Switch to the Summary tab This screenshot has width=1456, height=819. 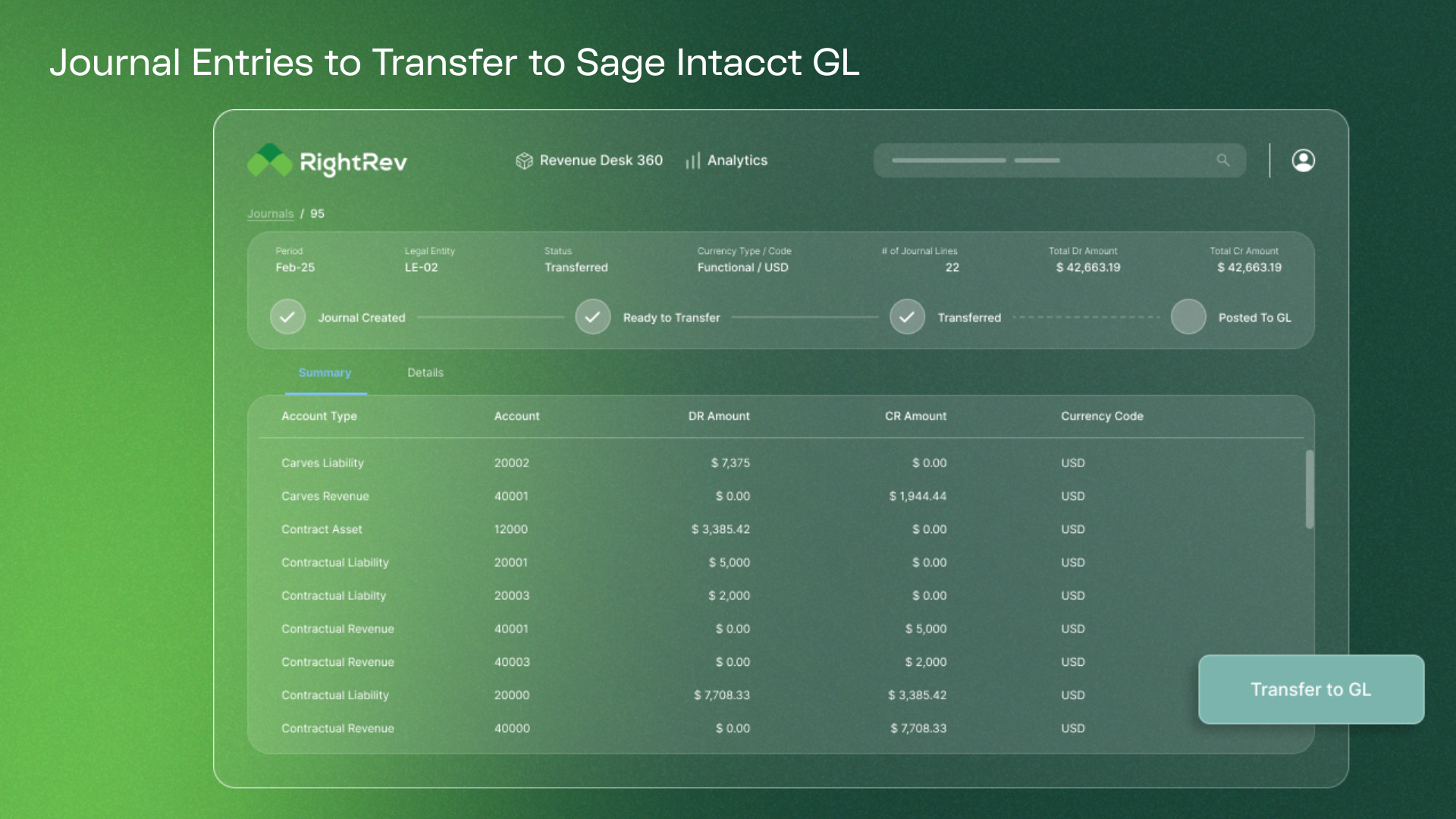pos(325,373)
